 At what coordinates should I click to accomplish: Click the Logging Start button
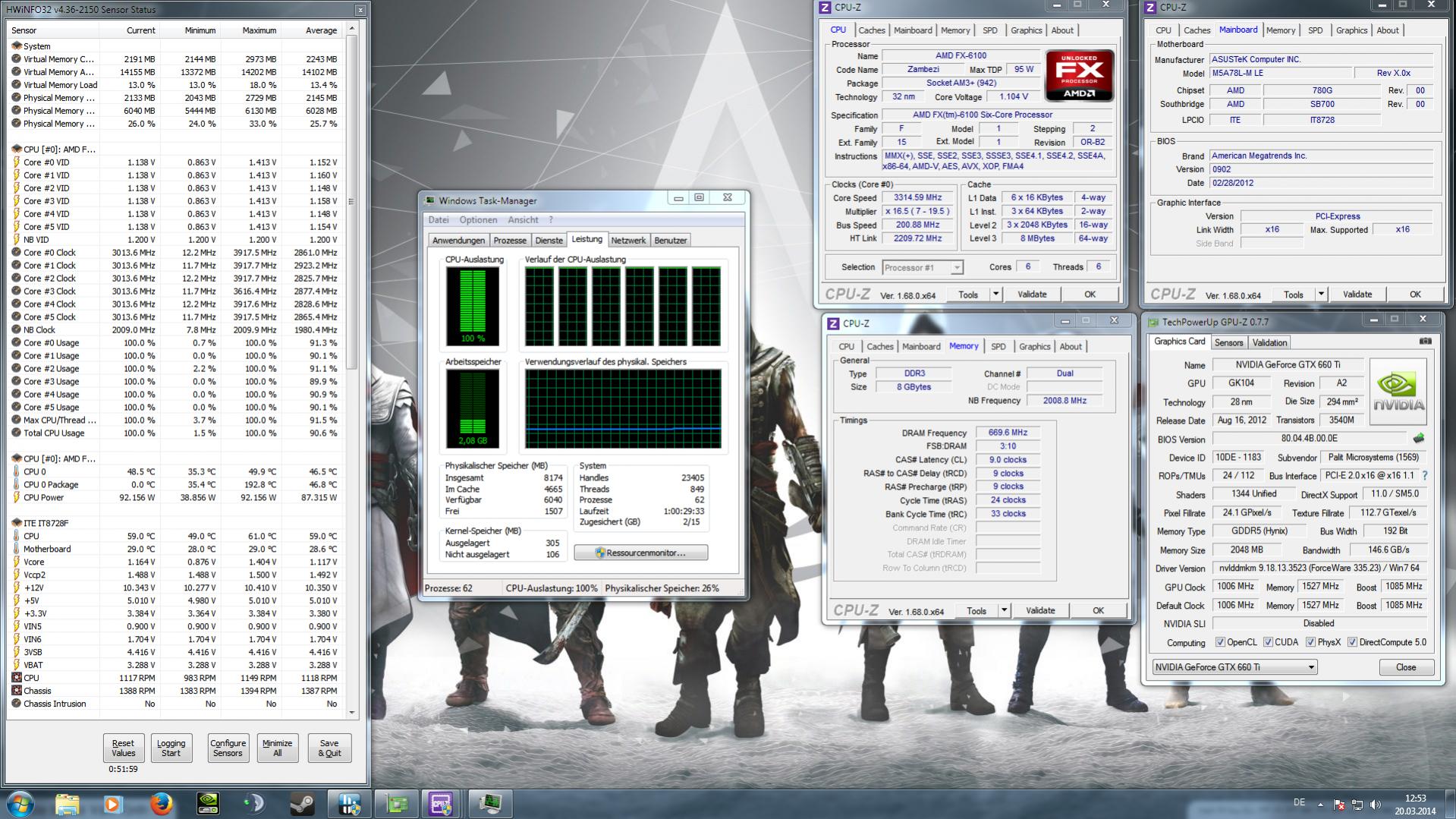coord(171,748)
